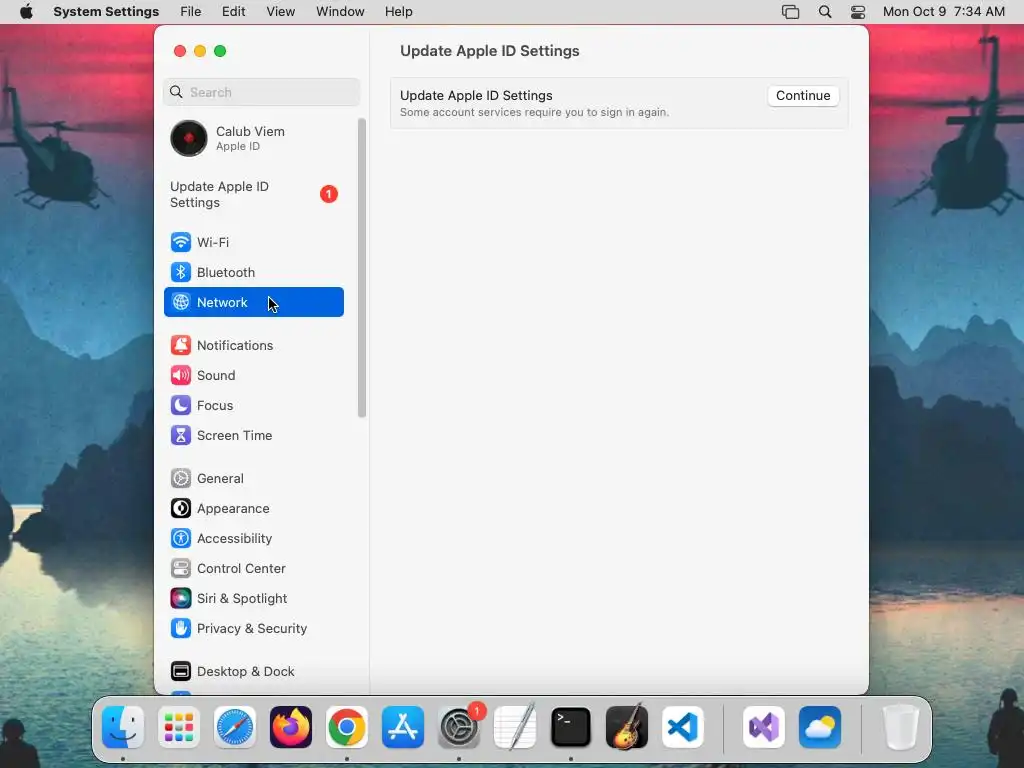The width and height of the screenshot is (1024, 768).
Task: Open TextEdit from the Dock
Action: coord(515,727)
